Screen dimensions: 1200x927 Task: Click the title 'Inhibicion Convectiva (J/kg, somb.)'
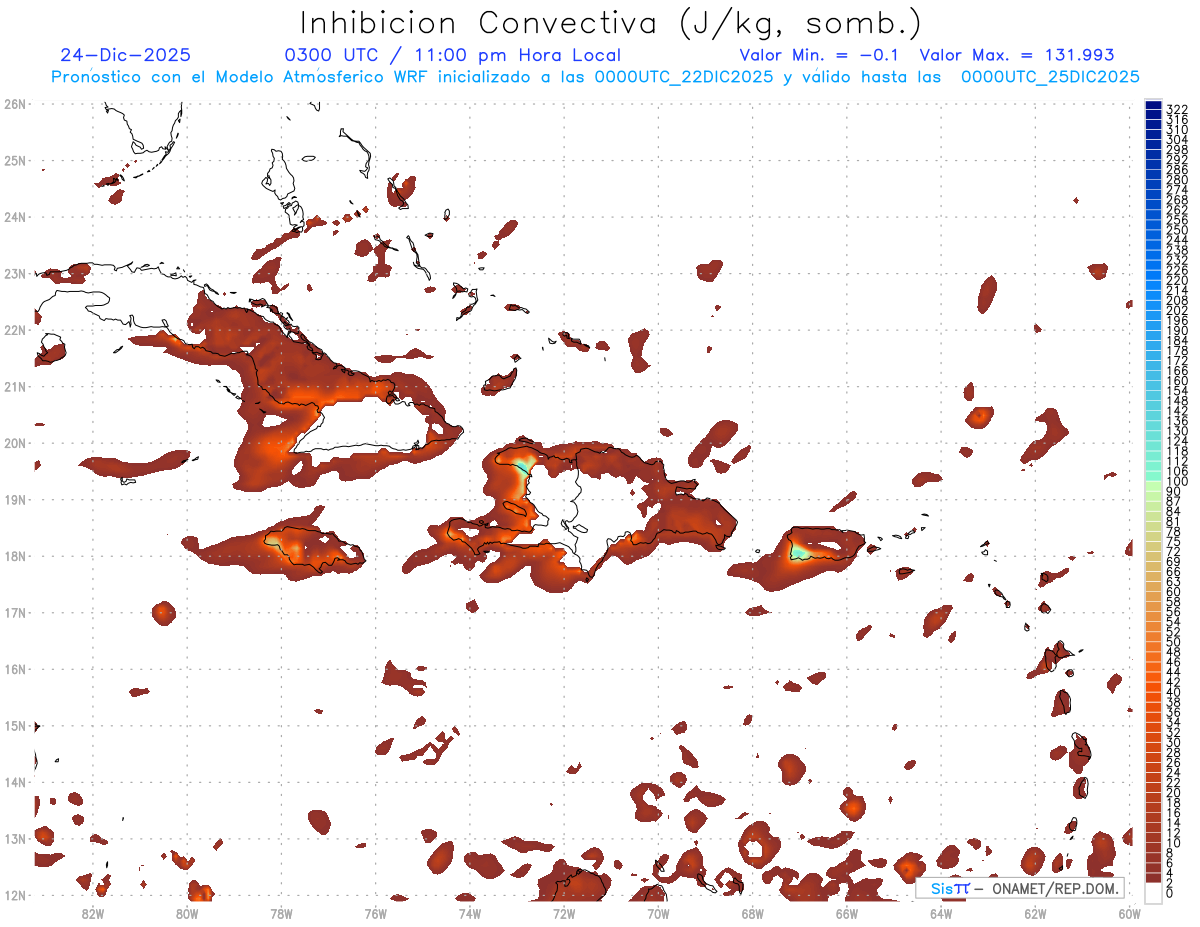click(x=611, y=23)
